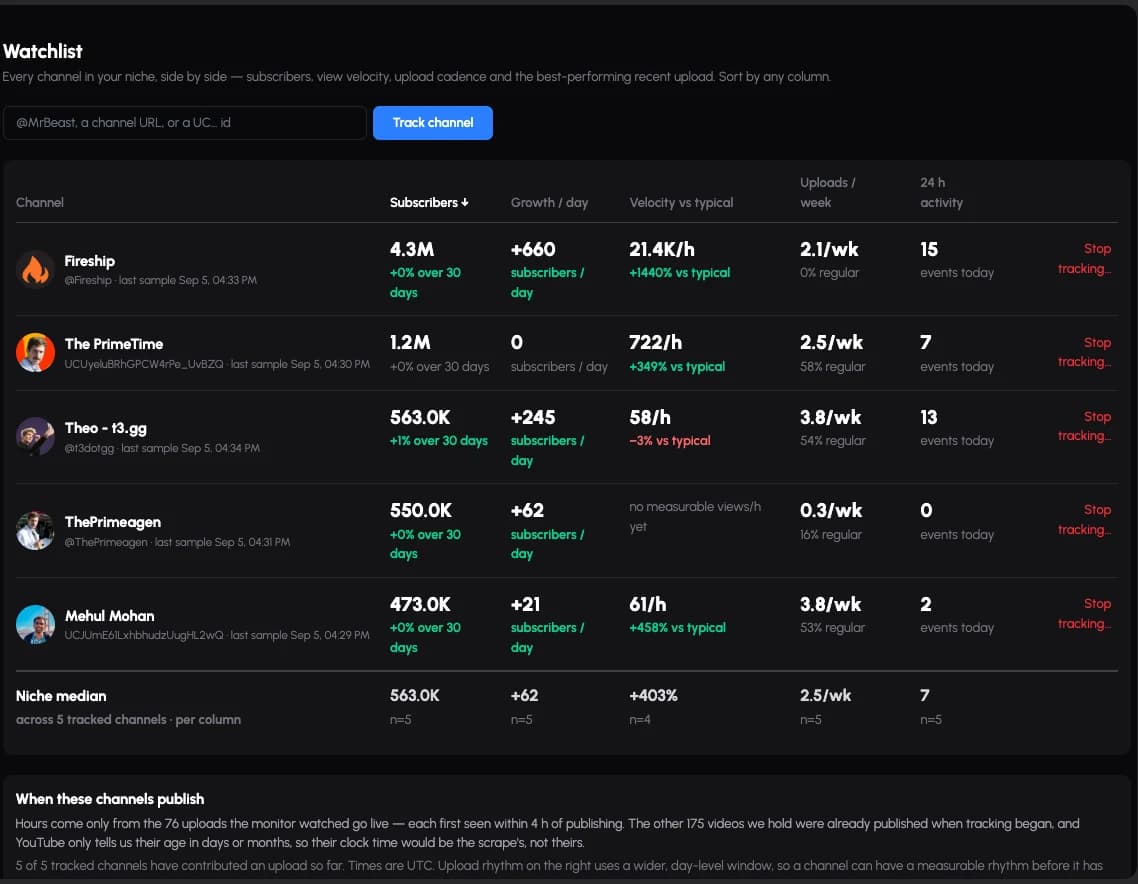Stop tracking ThePrimeagen channel
1138x884 pixels.
[x=1084, y=520]
